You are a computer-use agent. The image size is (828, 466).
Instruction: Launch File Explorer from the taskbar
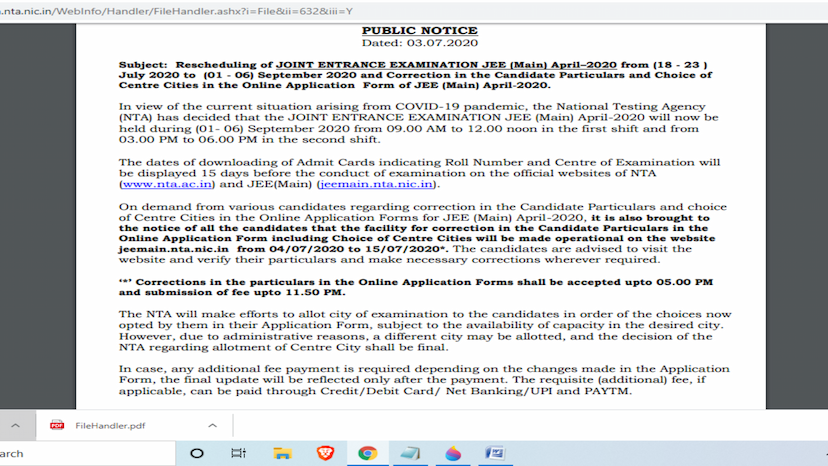[281, 453]
